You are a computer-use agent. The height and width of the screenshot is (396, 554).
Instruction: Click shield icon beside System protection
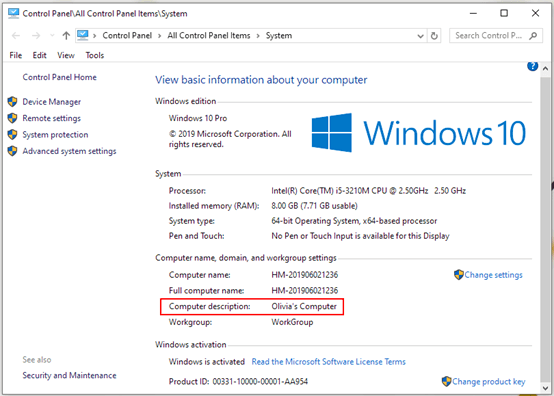click(x=12, y=134)
